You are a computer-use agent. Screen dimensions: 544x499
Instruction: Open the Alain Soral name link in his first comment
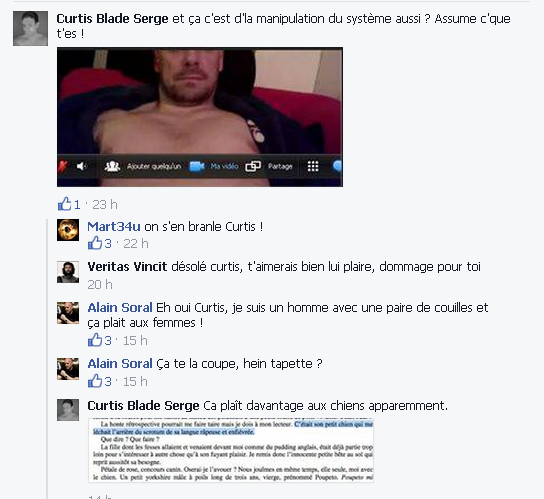[120, 307]
